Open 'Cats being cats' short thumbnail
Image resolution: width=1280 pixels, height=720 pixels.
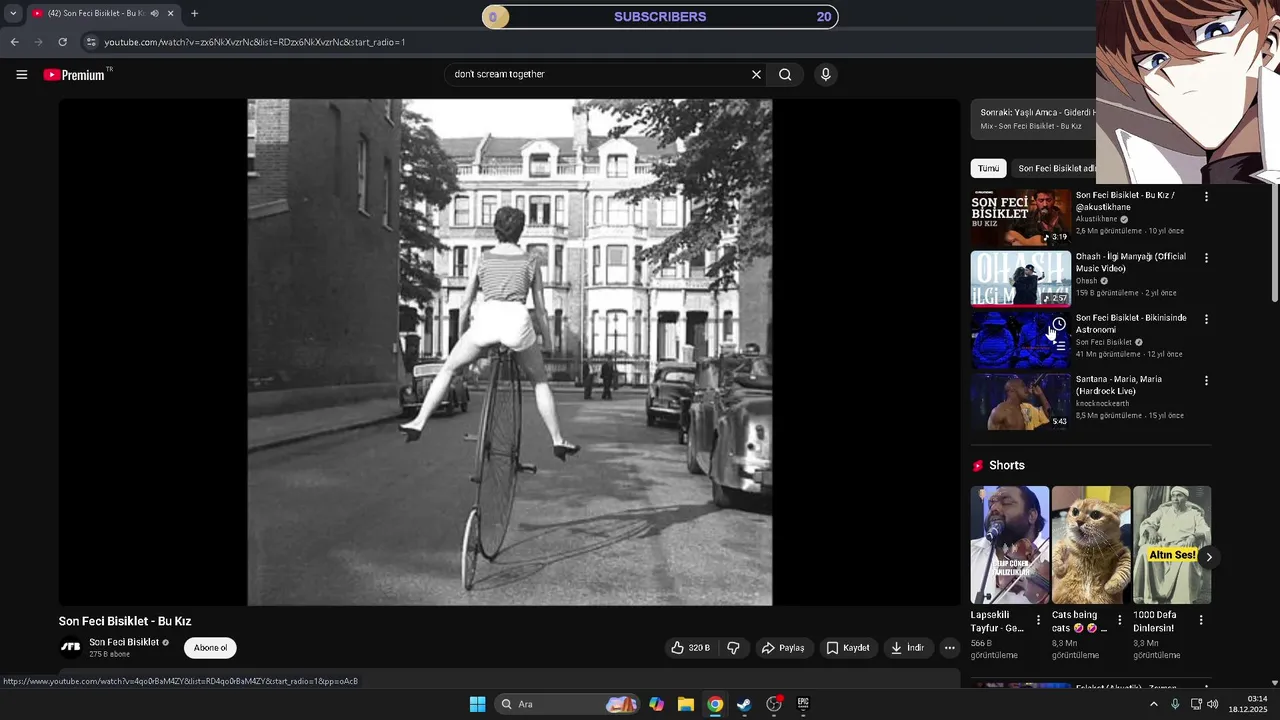click(x=1091, y=545)
